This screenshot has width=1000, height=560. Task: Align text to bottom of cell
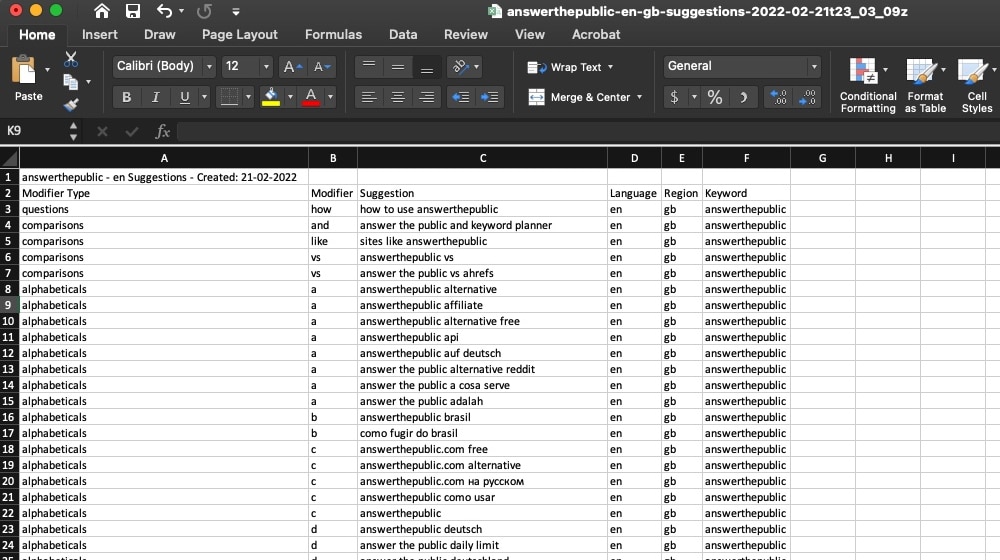tap(427, 66)
